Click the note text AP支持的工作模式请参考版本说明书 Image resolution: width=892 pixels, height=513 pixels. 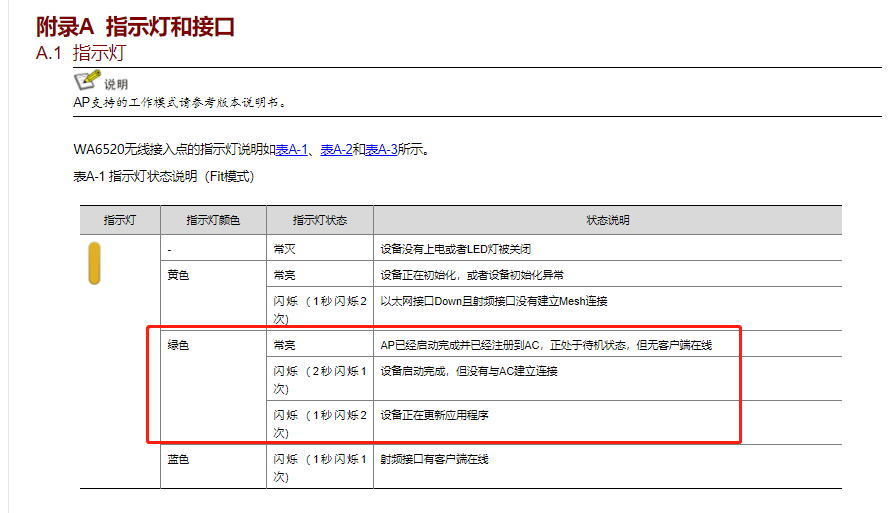(x=180, y=102)
